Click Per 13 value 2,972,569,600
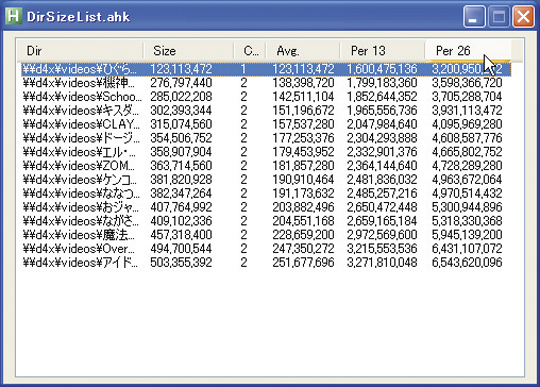Viewport: 540px width, 387px height. coord(382,235)
